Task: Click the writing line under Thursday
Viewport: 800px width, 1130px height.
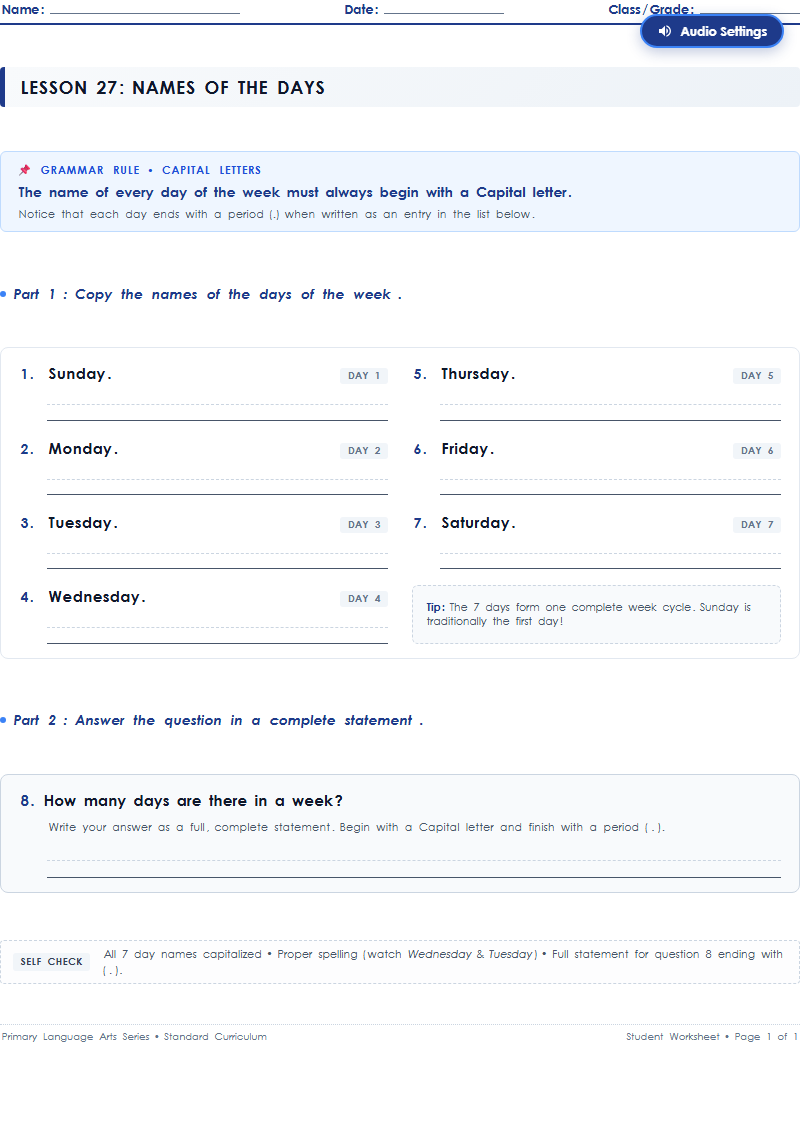Action: (610, 412)
